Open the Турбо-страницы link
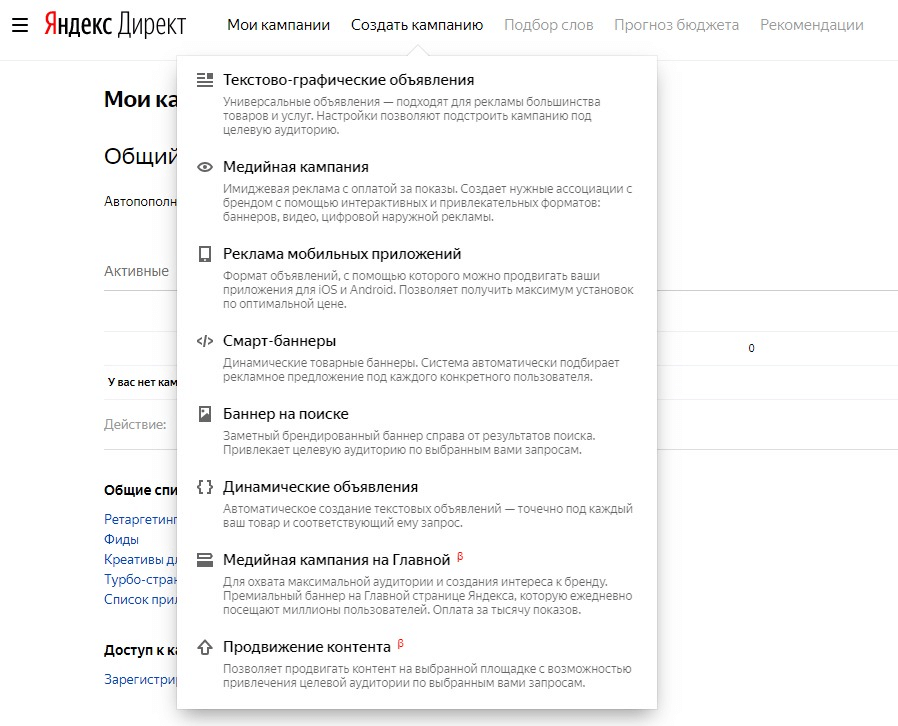This screenshot has height=726, width=898. coord(140,579)
